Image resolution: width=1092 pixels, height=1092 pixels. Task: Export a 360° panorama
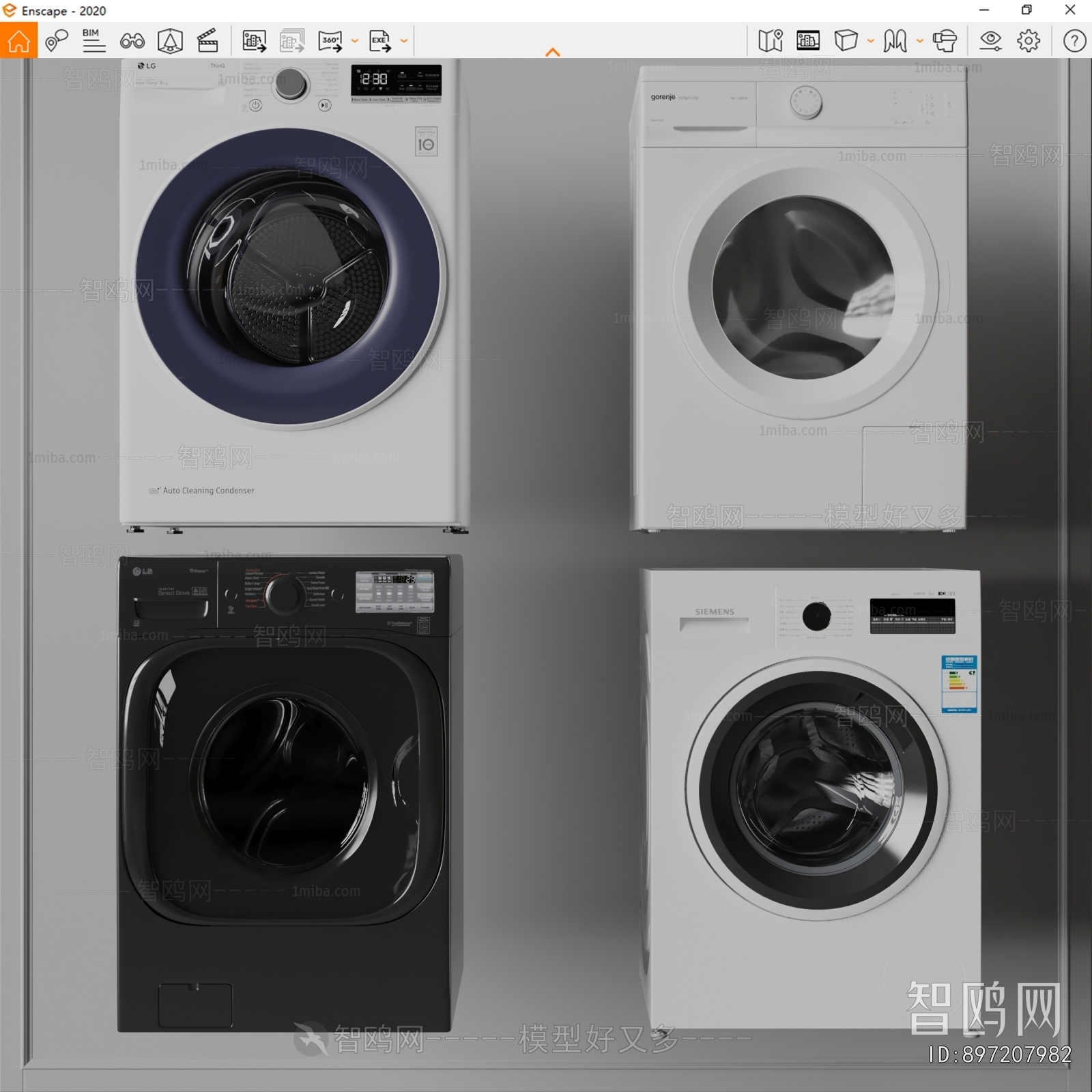click(330, 41)
